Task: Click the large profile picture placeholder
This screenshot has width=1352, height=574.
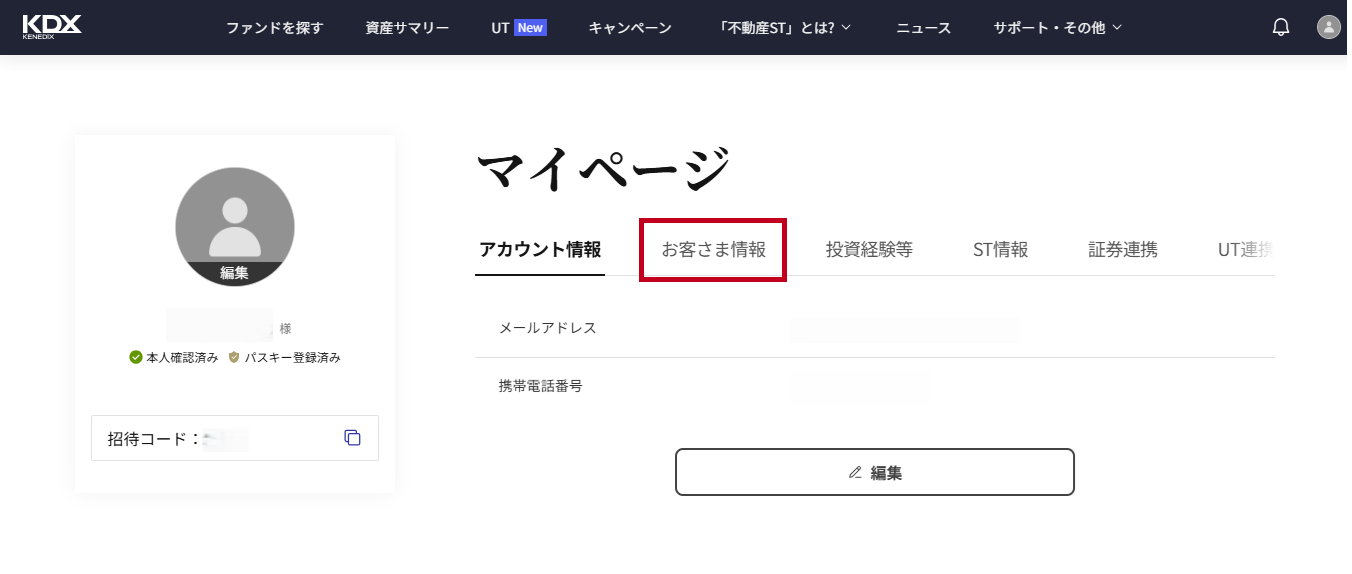Action: (x=235, y=227)
